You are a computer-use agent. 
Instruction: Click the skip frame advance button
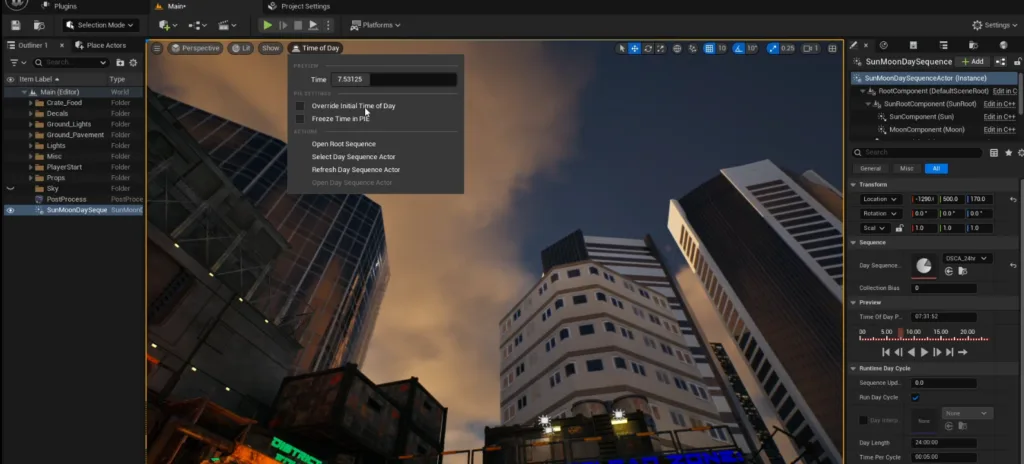click(x=283, y=25)
